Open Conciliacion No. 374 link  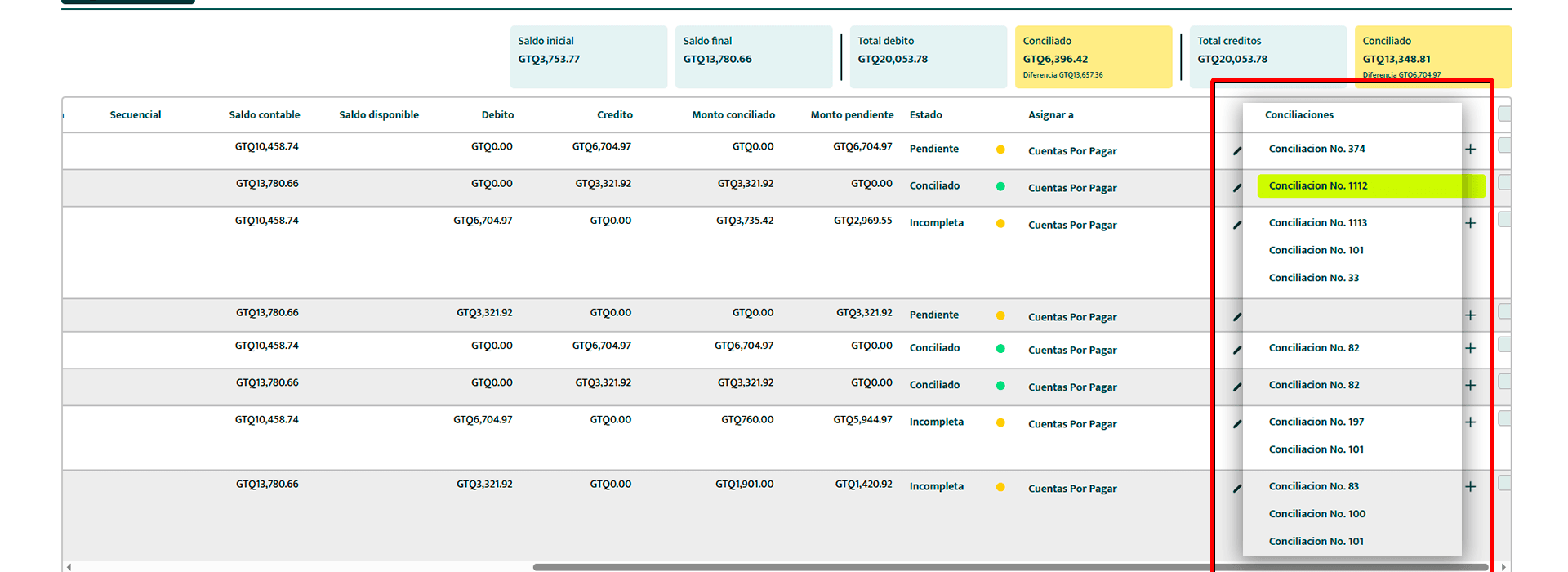[x=1316, y=149]
